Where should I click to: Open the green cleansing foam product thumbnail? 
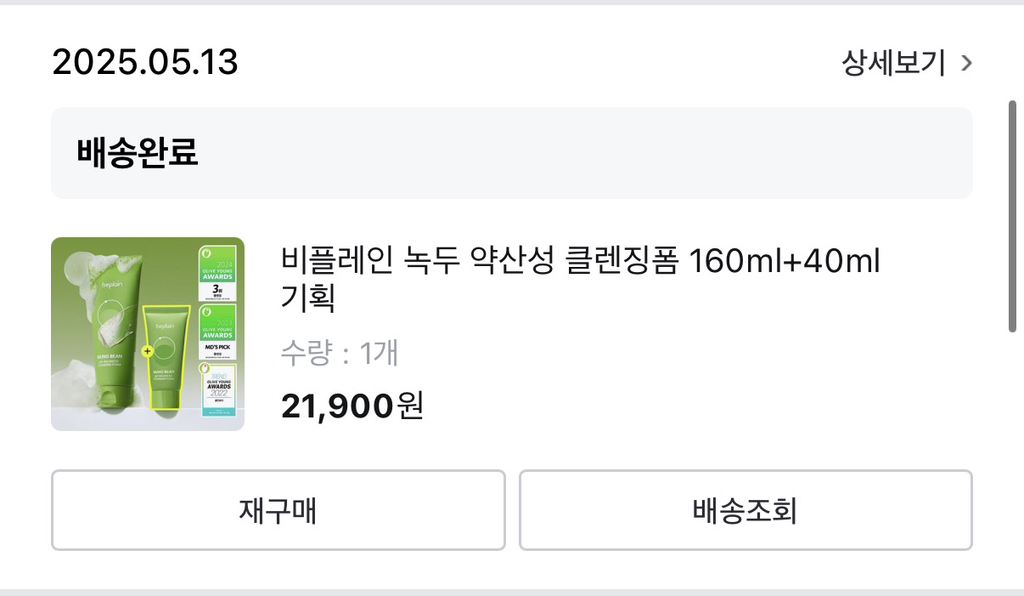click(x=148, y=334)
